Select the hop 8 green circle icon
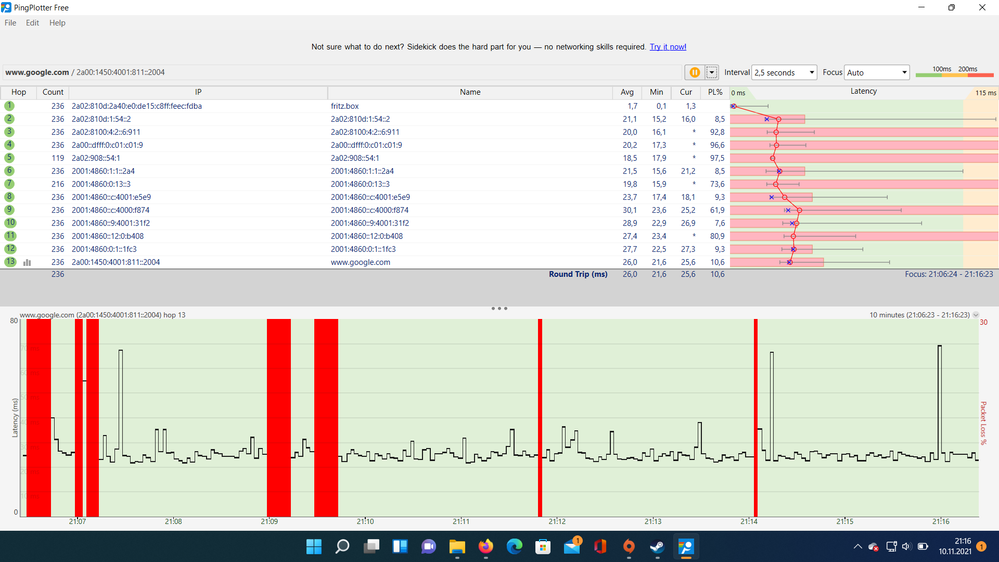Image resolution: width=999 pixels, height=562 pixels. 10,197
